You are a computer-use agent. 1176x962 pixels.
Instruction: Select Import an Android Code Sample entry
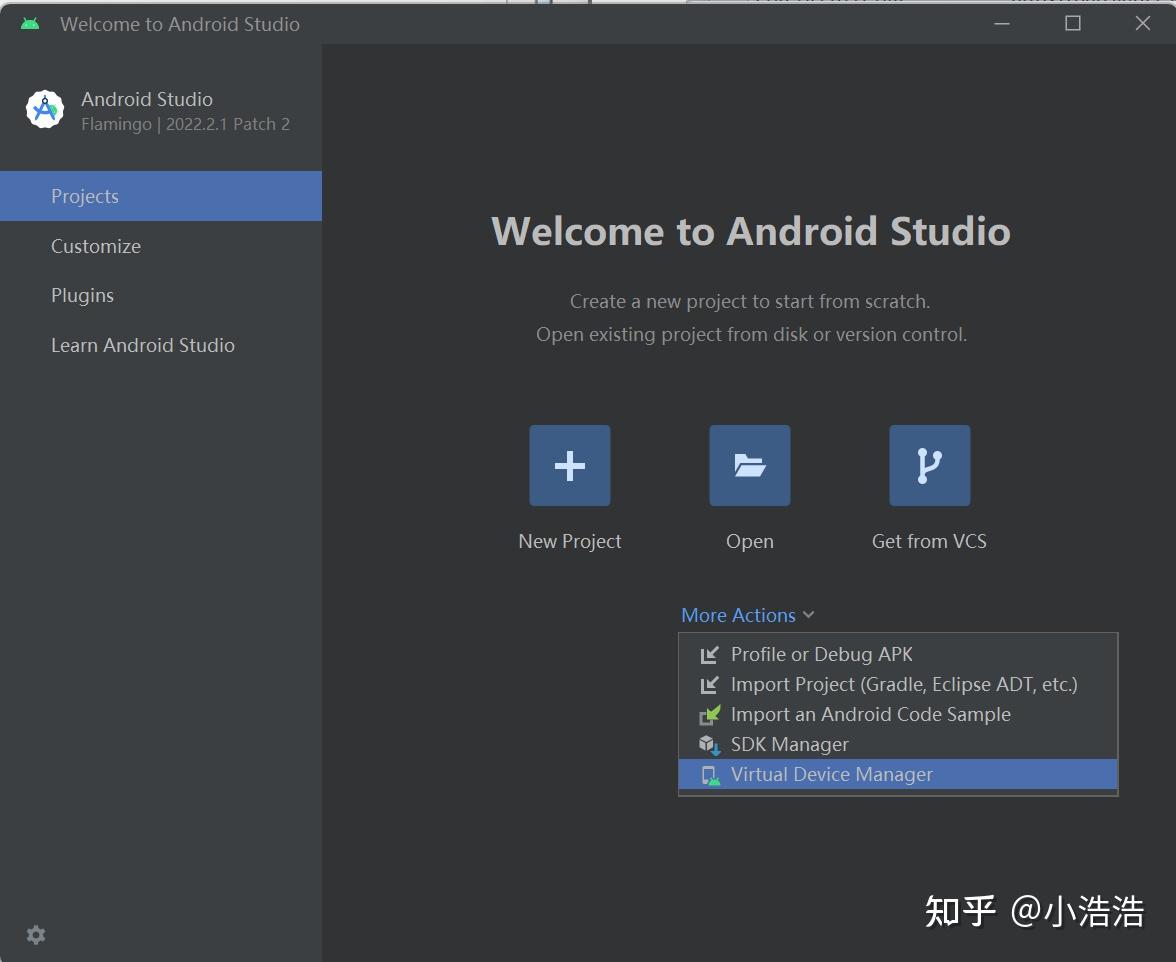coord(870,714)
